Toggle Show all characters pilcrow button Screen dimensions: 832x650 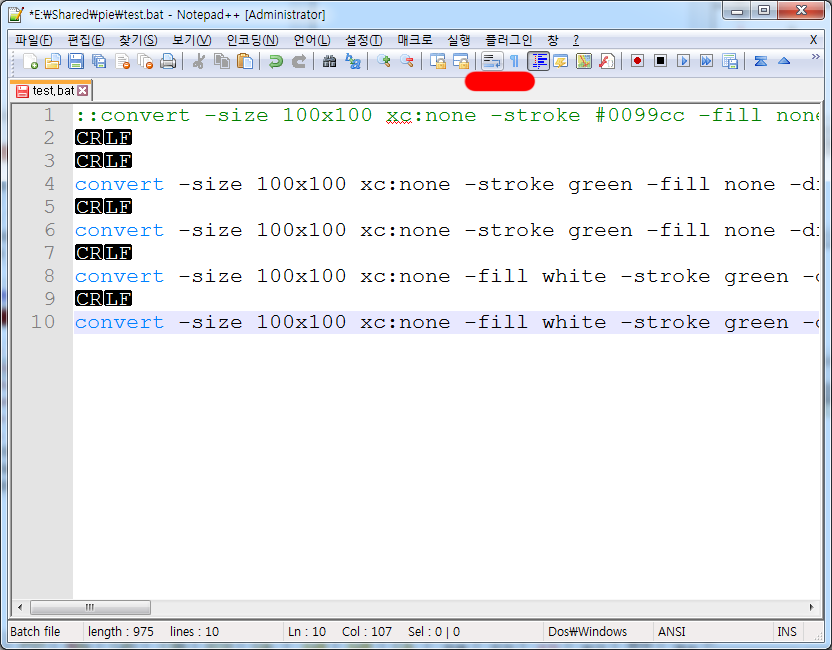click(x=514, y=61)
